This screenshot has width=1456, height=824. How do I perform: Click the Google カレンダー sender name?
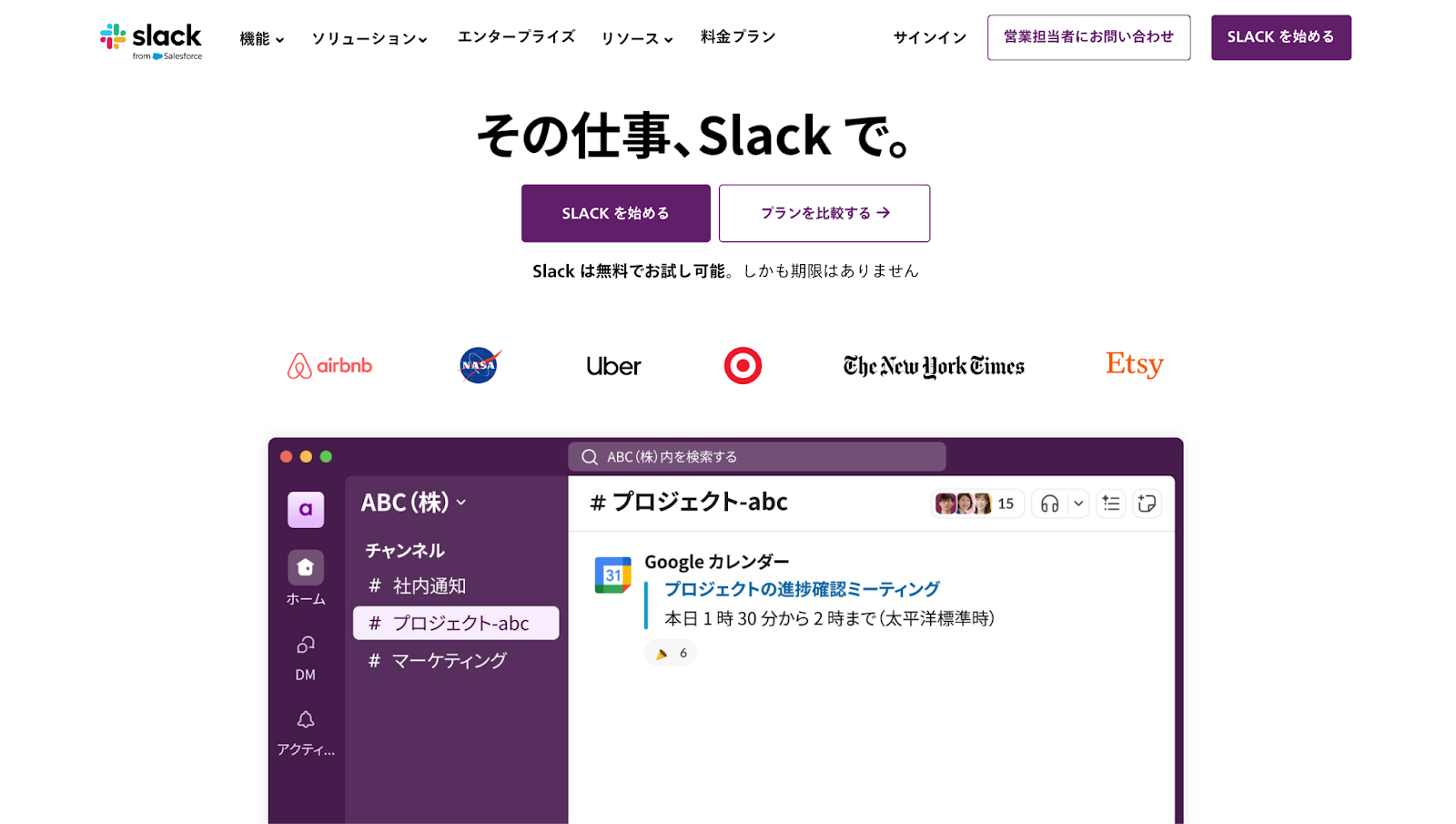(717, 562)
